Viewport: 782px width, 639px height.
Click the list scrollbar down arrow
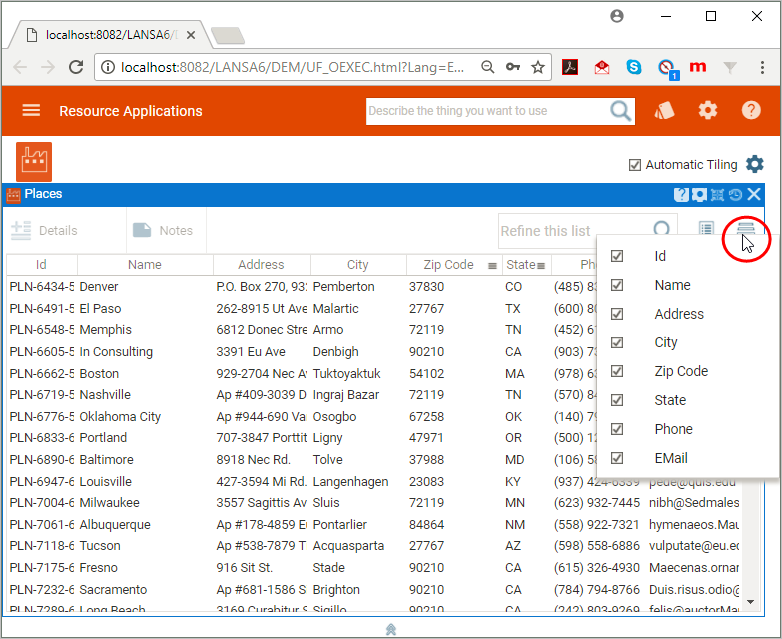750,602
